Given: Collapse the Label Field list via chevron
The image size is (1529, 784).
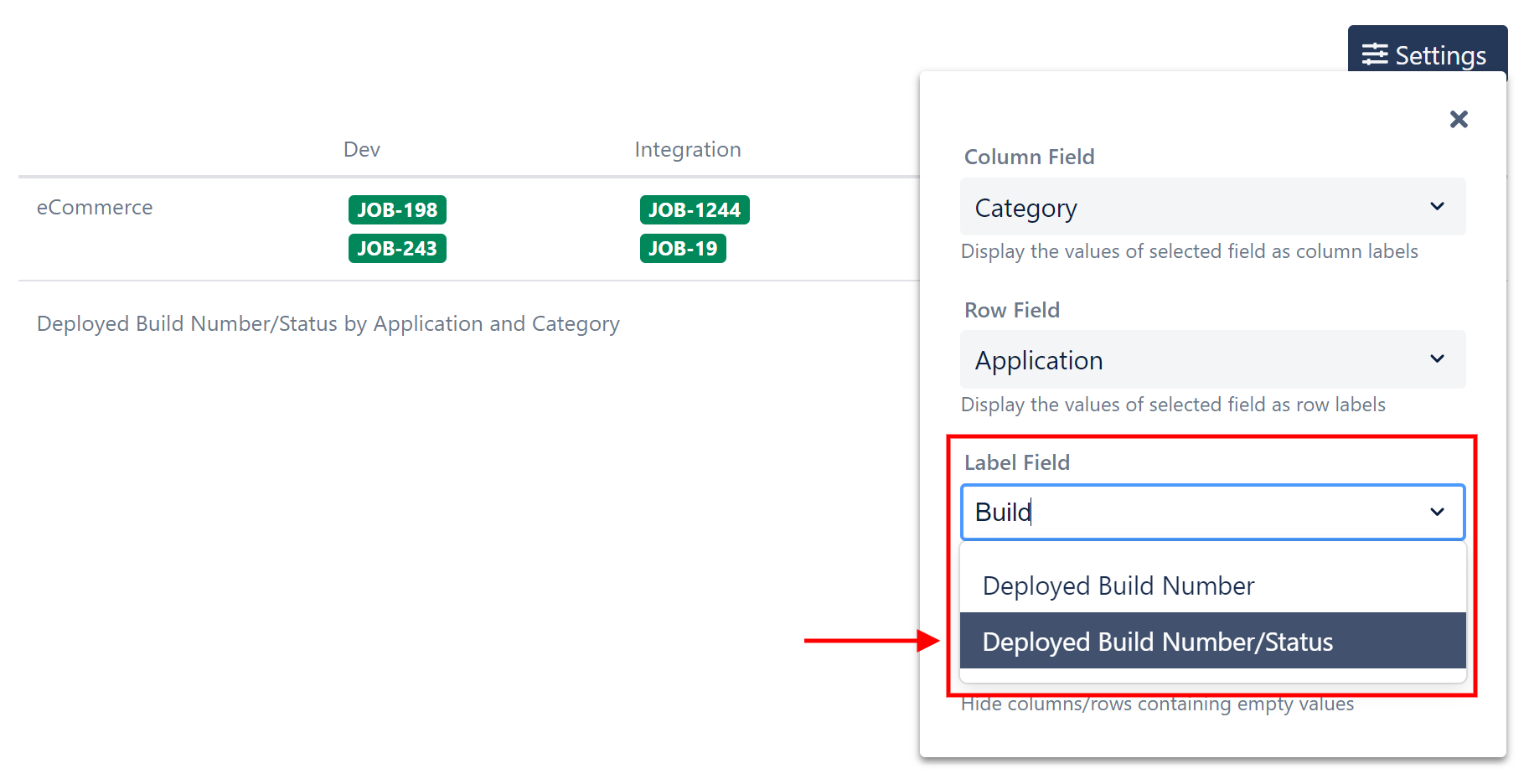Looking at the screenshot, I should tap(1437, 512).
